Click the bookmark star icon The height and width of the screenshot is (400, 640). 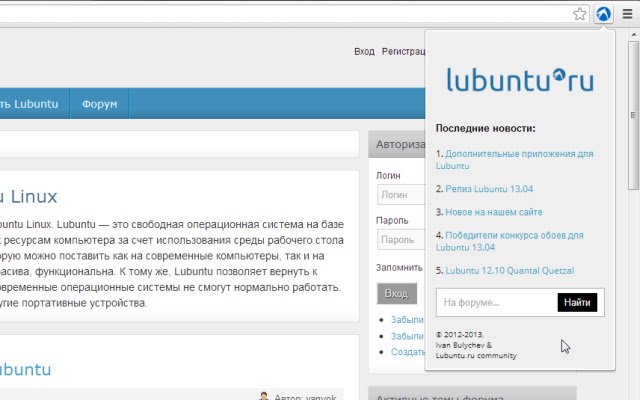pos(579,14)
